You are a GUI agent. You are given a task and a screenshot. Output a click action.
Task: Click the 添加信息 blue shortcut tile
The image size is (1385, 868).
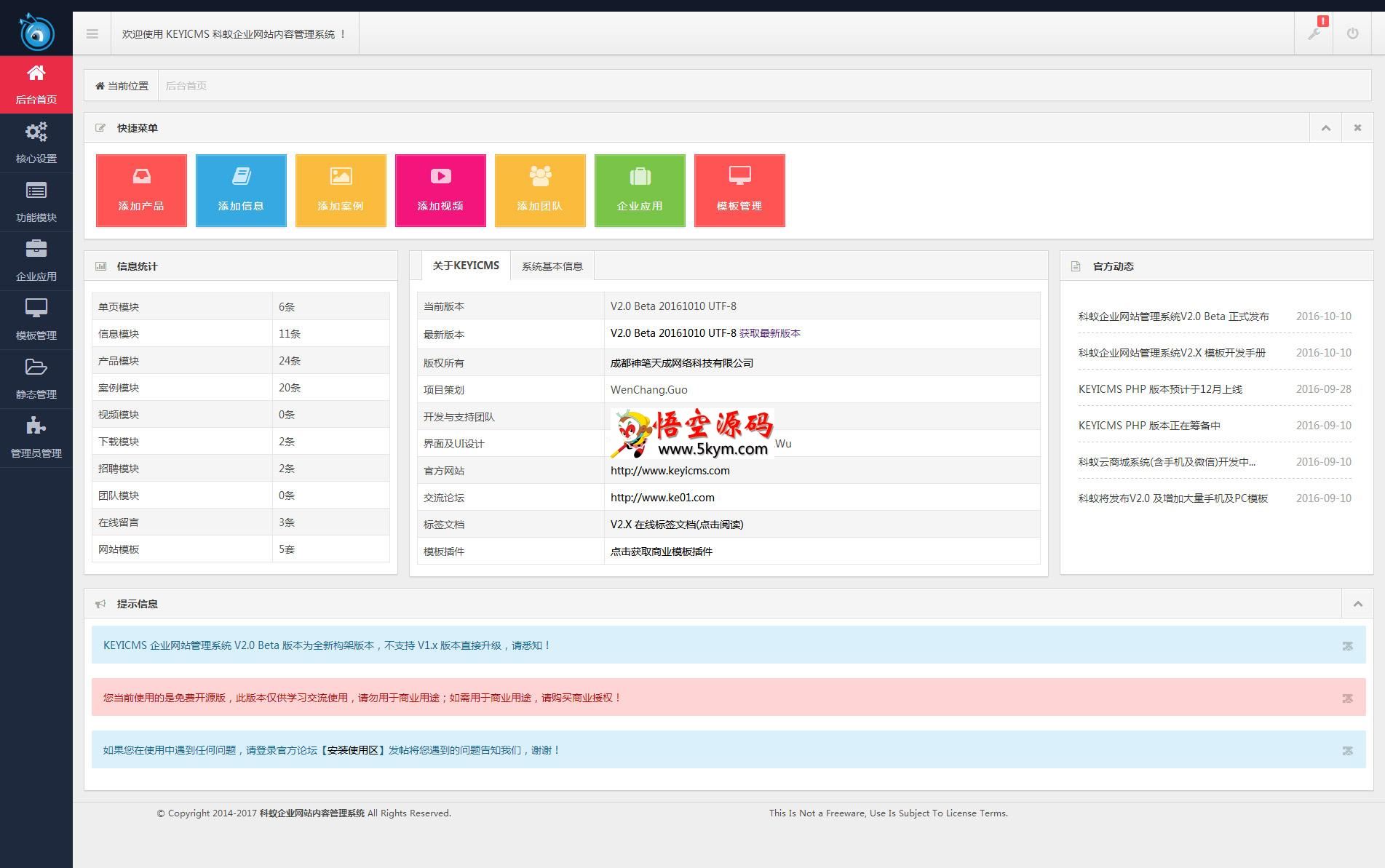(241, 191)
